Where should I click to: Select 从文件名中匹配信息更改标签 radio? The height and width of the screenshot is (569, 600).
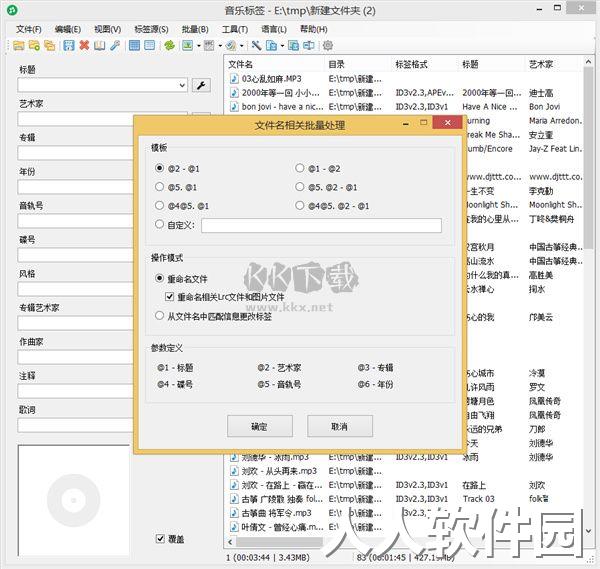(160, 316)
